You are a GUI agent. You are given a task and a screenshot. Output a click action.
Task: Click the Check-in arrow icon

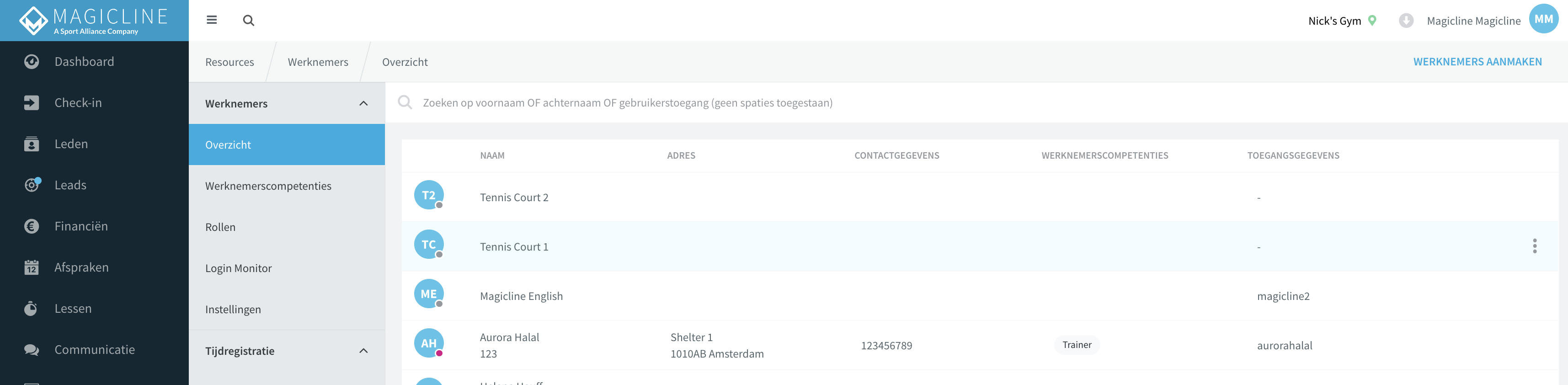pos(32,103)
